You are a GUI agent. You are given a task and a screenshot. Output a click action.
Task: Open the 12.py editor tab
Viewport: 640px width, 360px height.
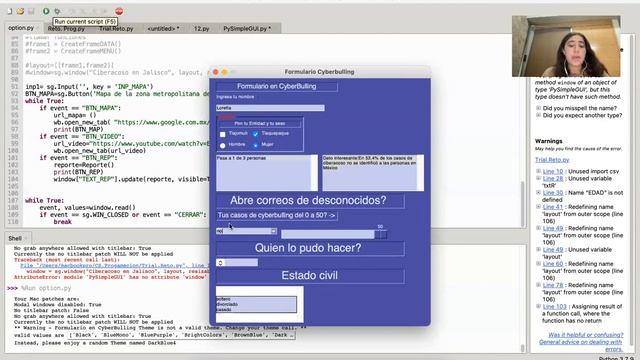[x=201, y=29]
